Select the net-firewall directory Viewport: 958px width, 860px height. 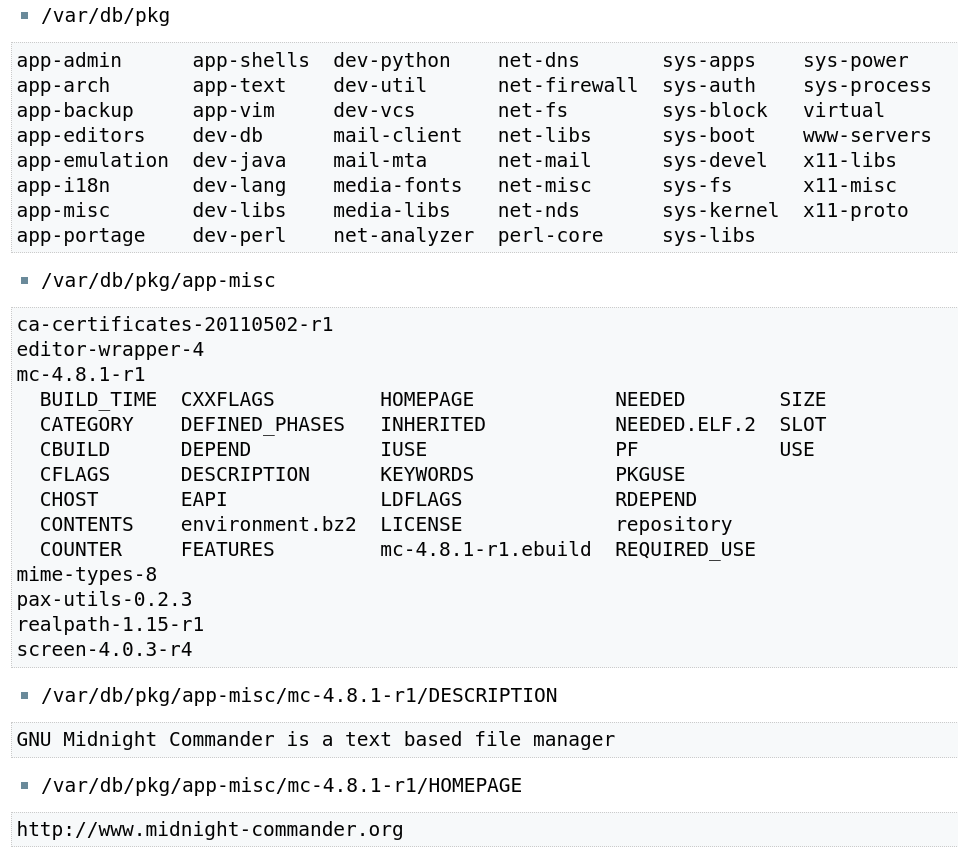pos(567,86)
